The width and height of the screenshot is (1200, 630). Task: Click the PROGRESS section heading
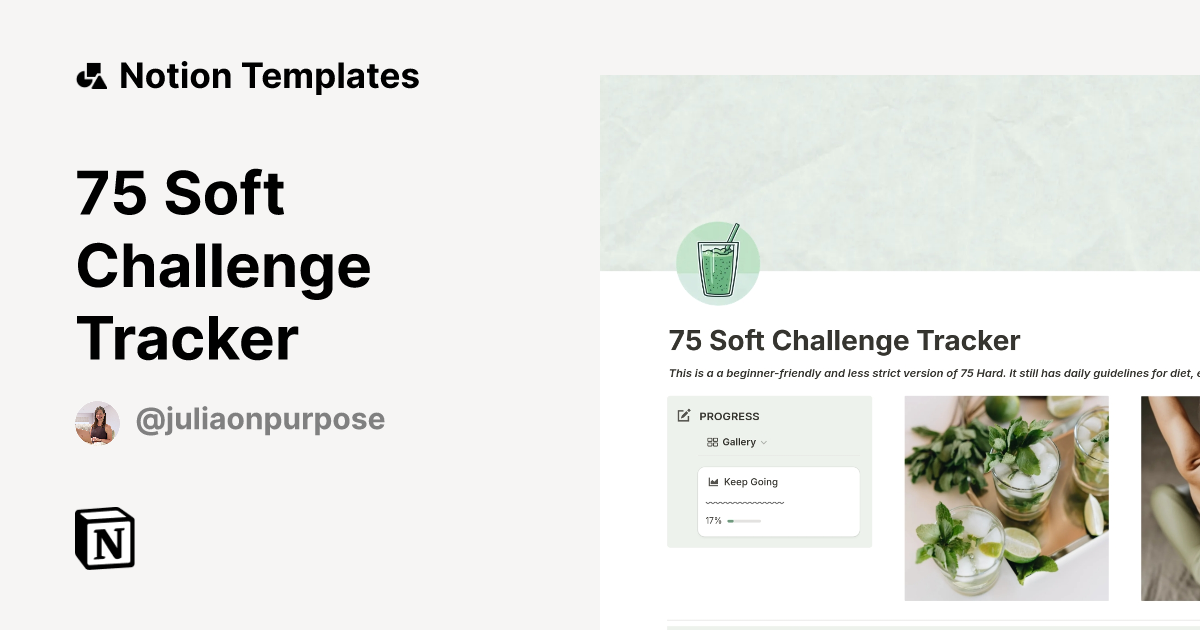[x=729, y=416]
